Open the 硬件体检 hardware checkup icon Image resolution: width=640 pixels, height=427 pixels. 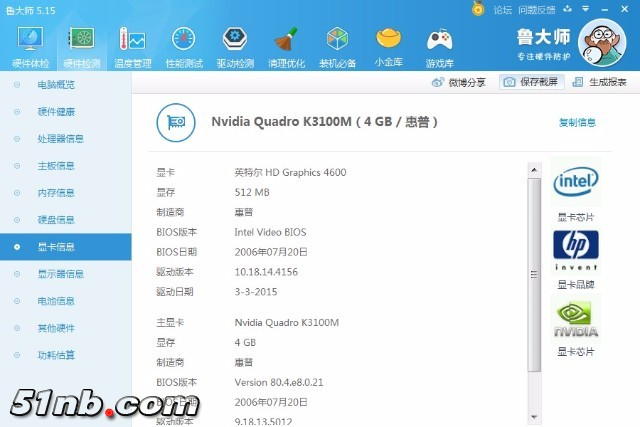tap(31, 47)
